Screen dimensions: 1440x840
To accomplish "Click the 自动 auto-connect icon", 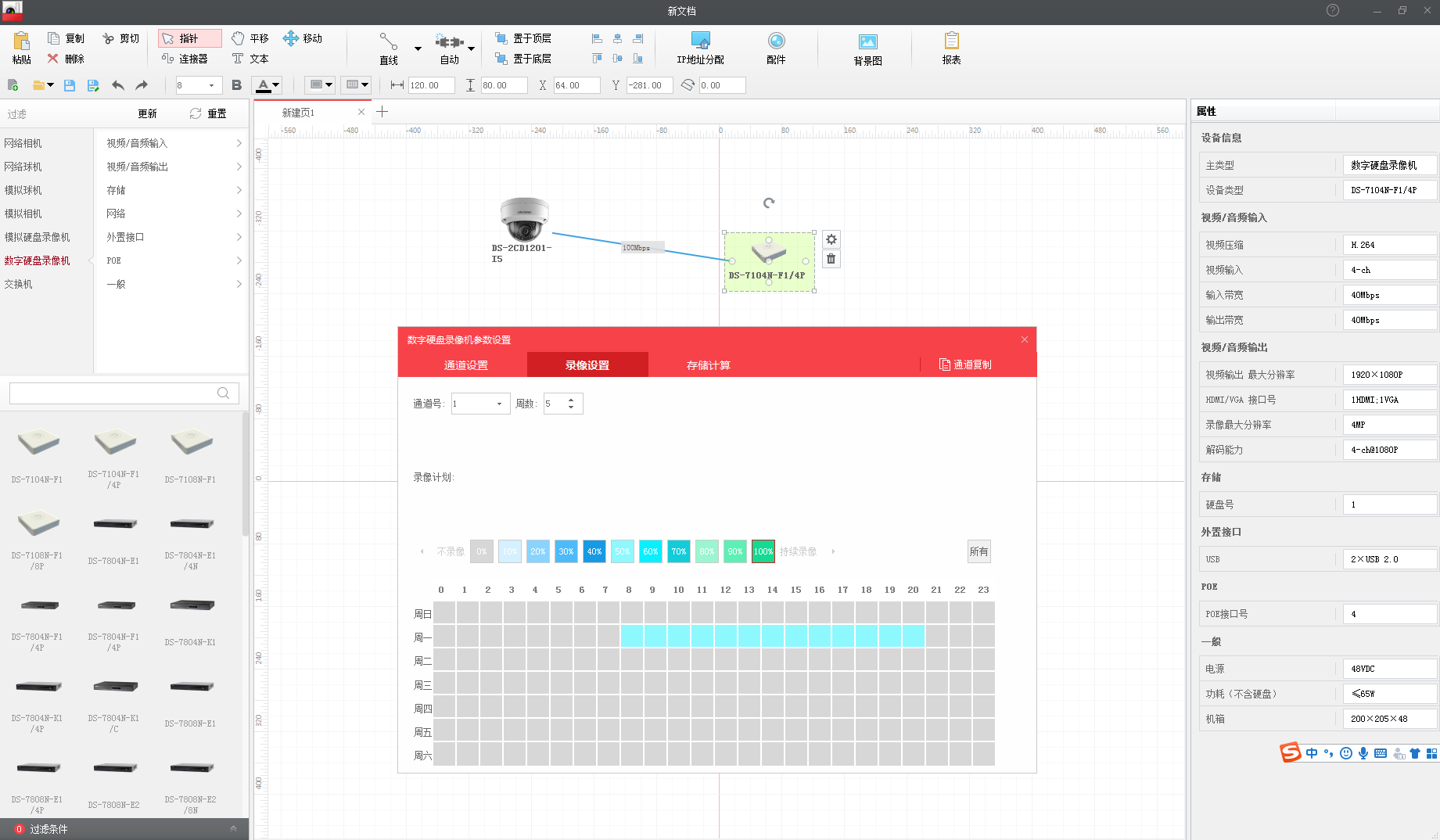I will point(449,41).
